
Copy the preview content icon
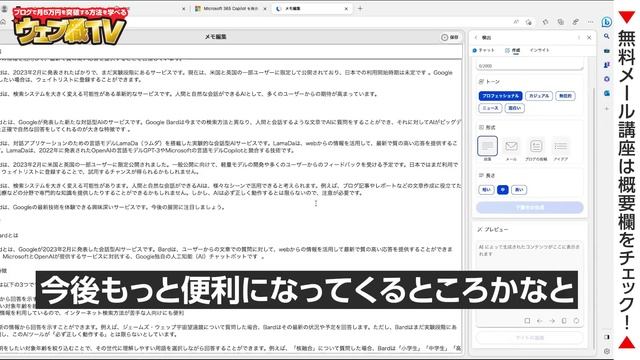point(564,321)
